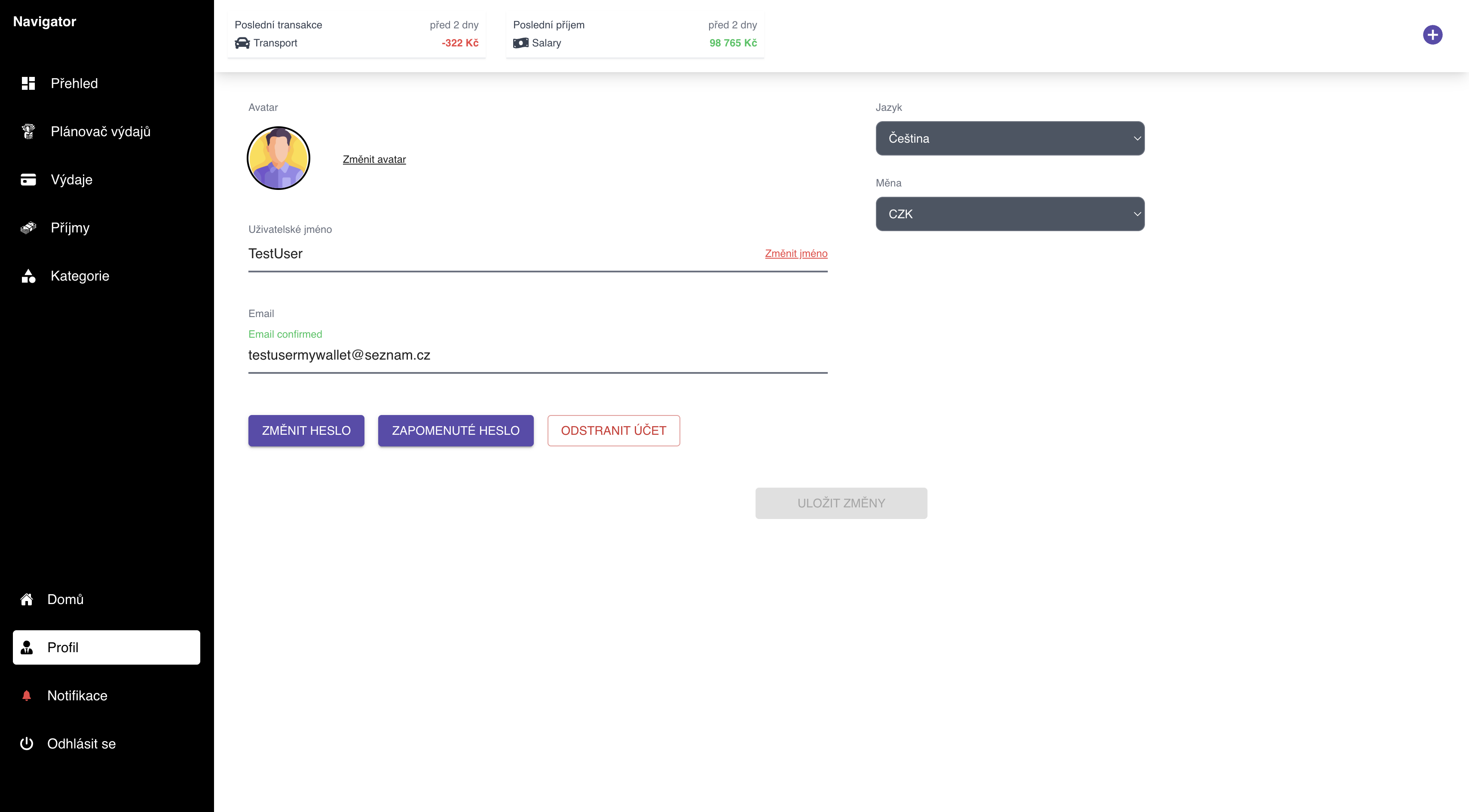1469x812 pixels.
Task: Open the Kategorie menu entry
Action: 80,276
